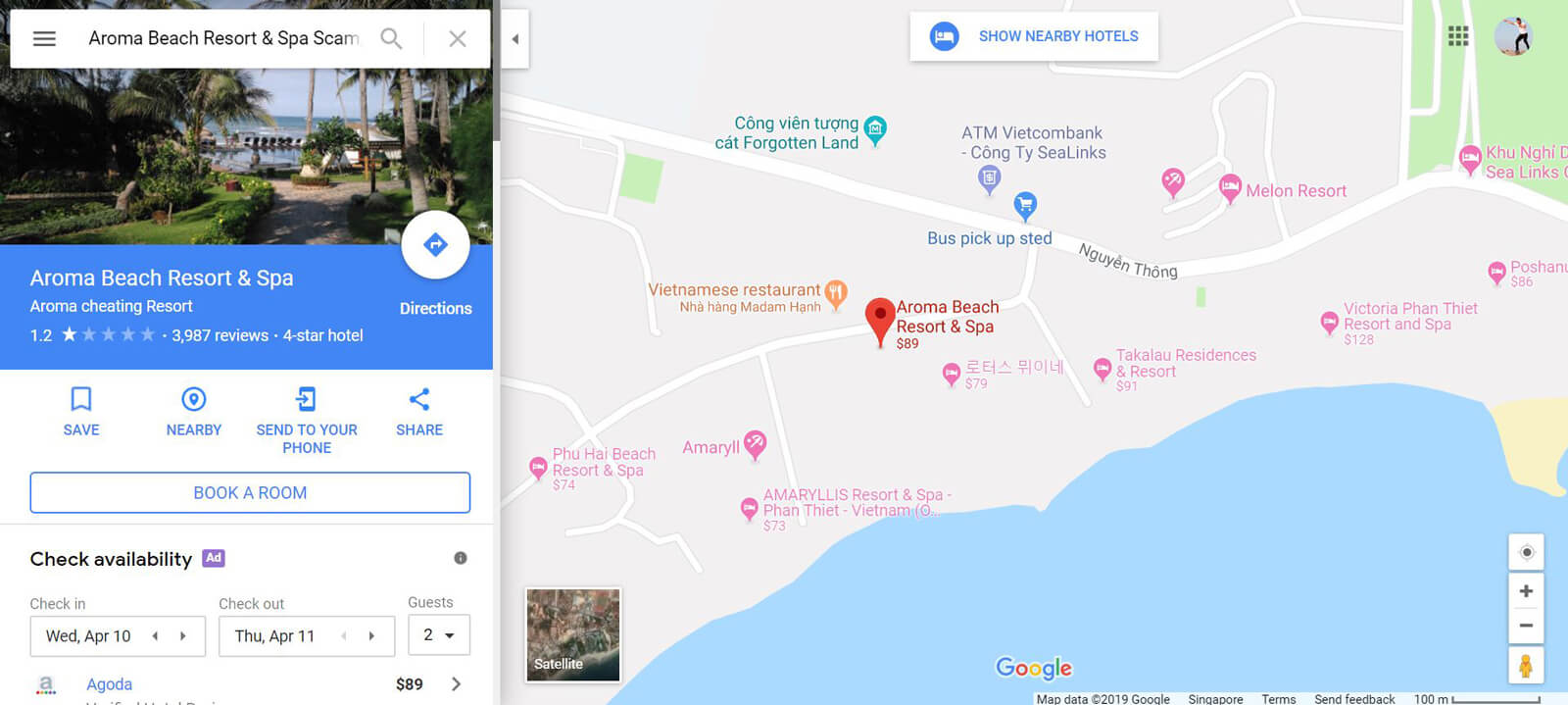
Task: Share this place icon
Action: 419,399
